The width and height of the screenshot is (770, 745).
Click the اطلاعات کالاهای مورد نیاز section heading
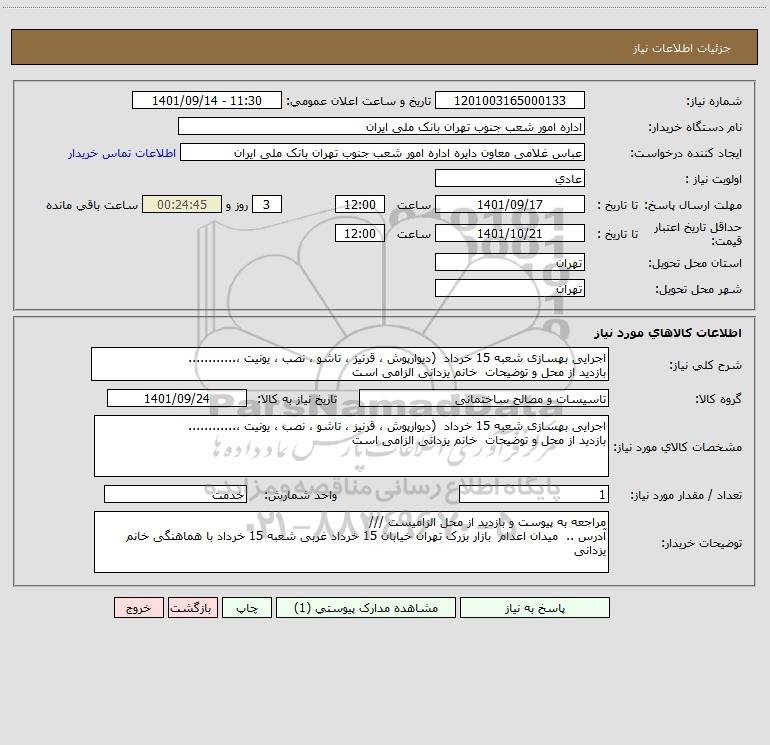pyautogui.click(x=668, y=333)
